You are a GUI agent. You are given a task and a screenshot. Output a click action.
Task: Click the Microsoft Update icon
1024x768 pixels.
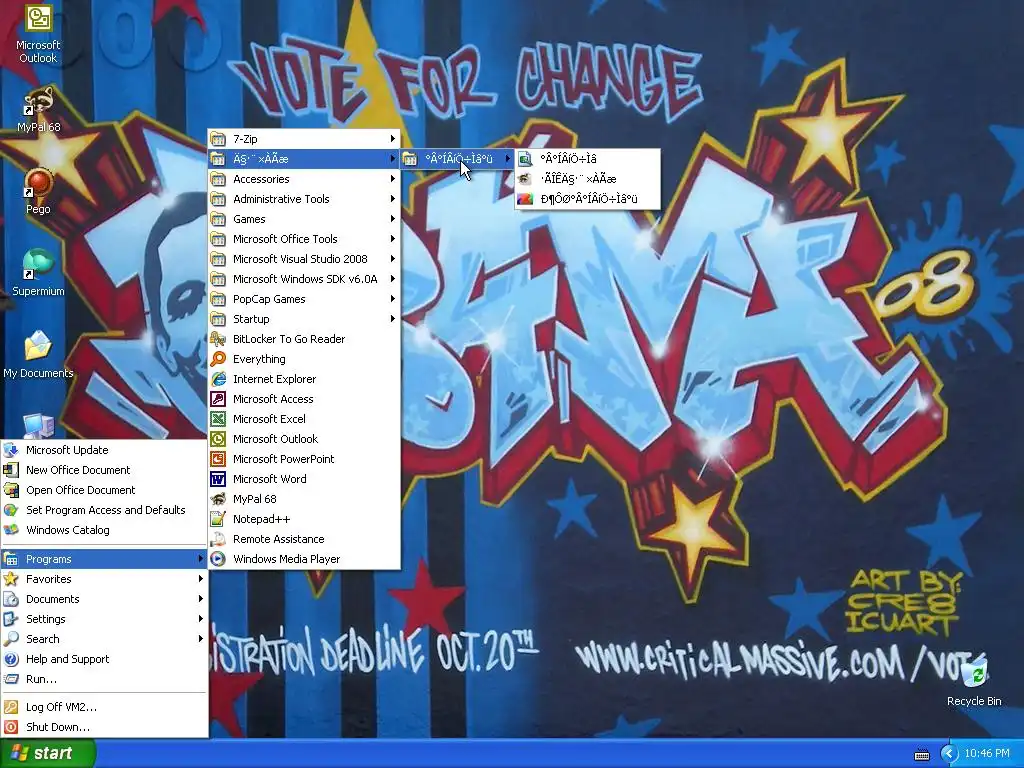[x=10, y=450]
